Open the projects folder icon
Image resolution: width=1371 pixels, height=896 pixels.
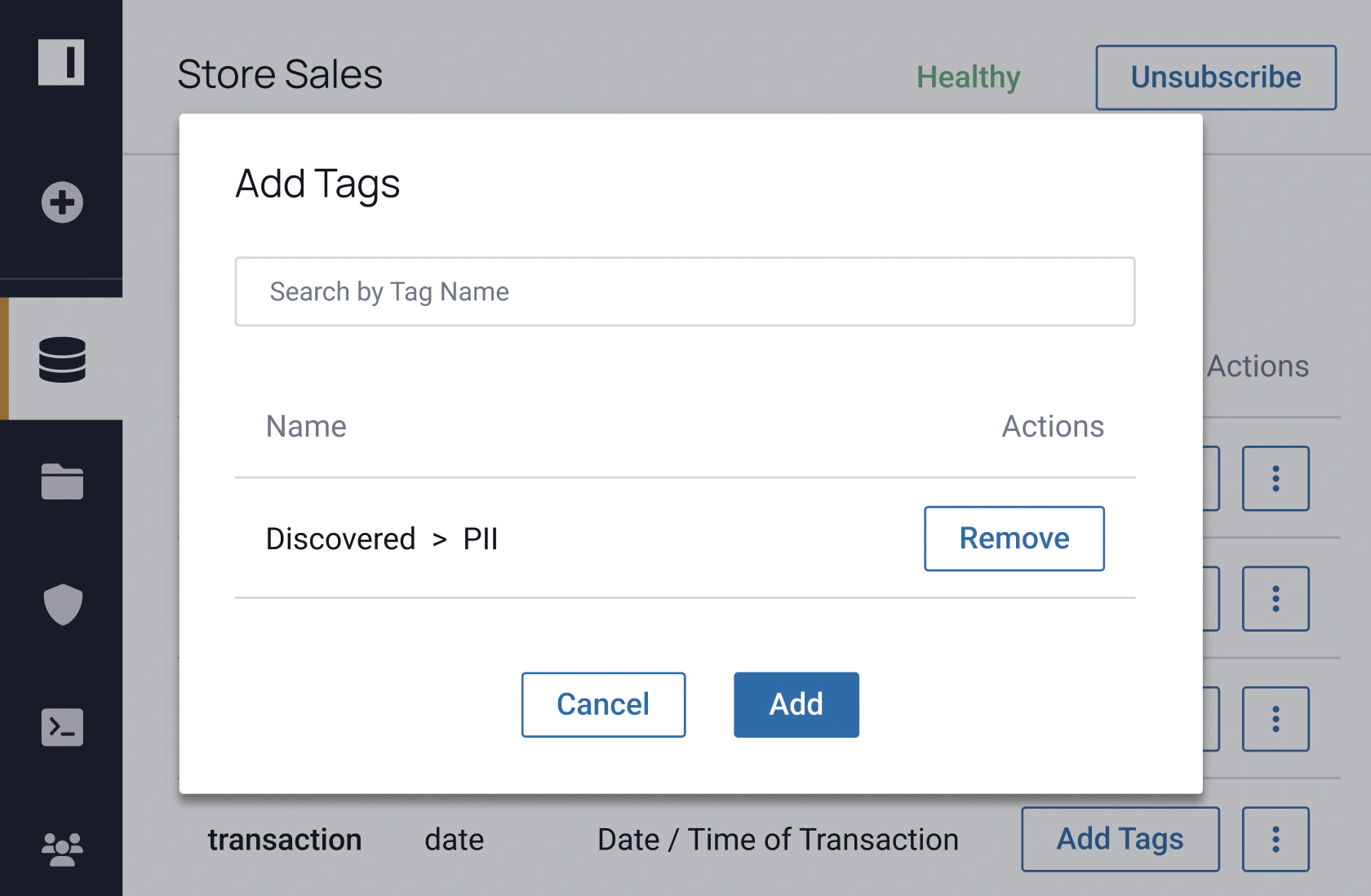tap(62, 481)
